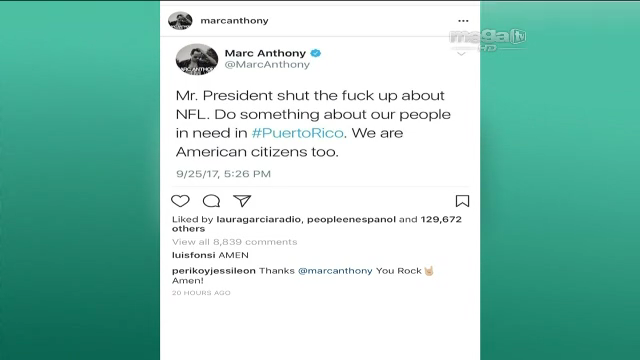Click the marcanthony username header
The width and height of the screenshot is (640, 360).
(234, 21)
